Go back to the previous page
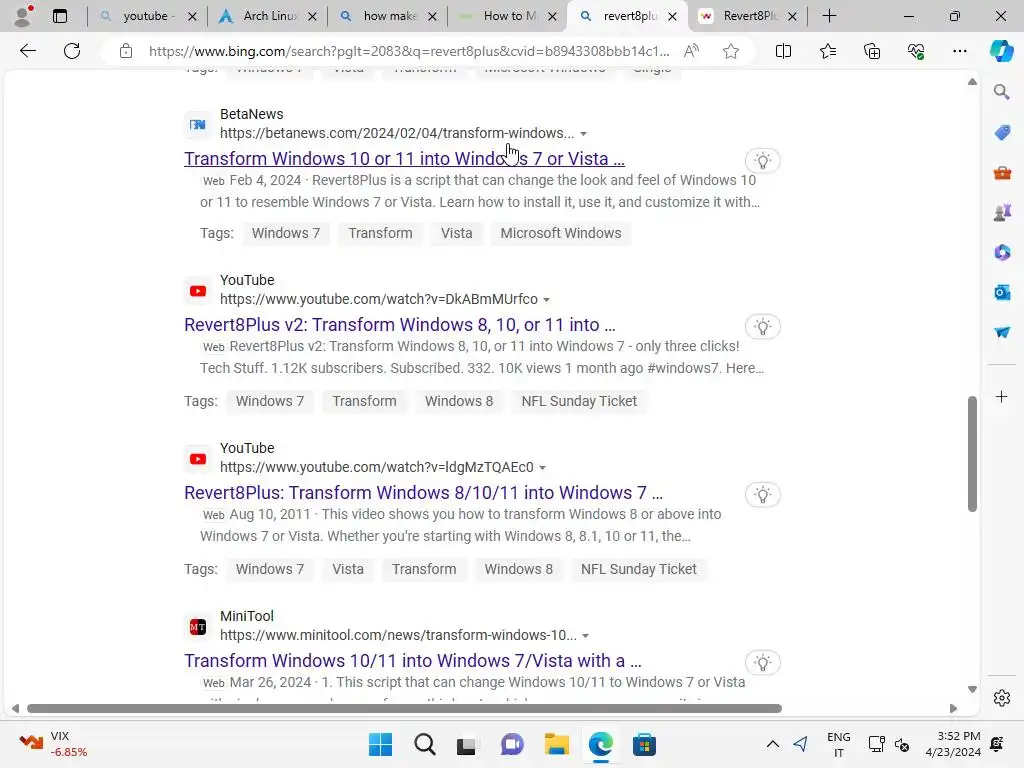This screenshot has height=768, width=1024. (x=27, y=51)
